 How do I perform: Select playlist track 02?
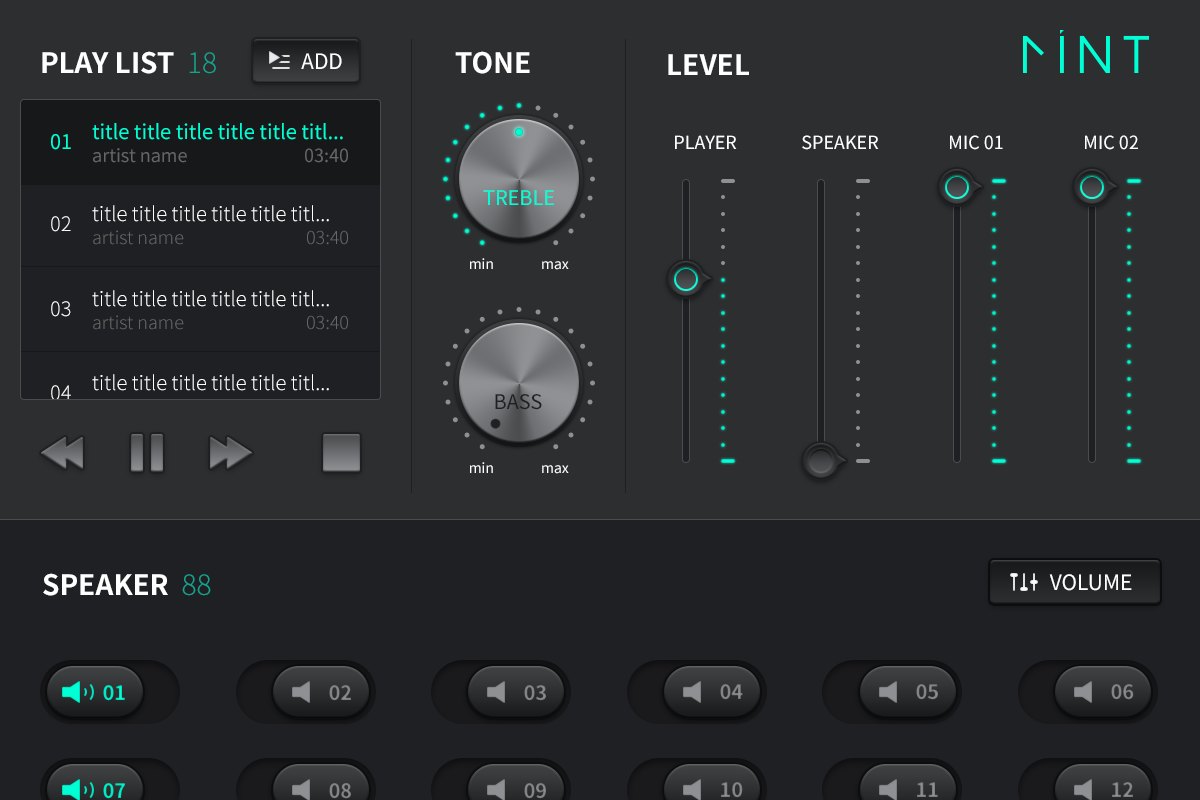click(x=200, y=225)
